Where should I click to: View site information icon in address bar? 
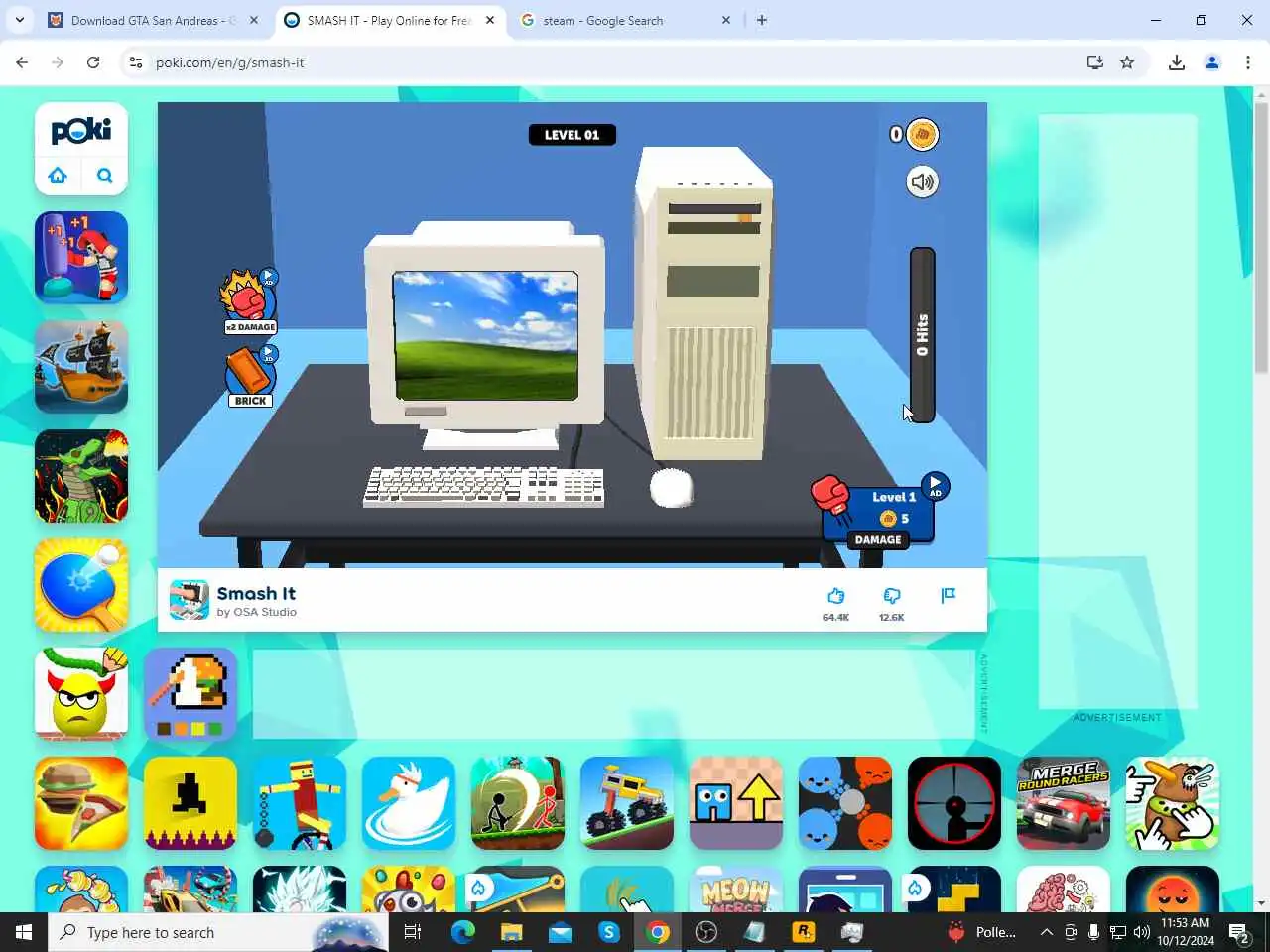tap(136, 62)
